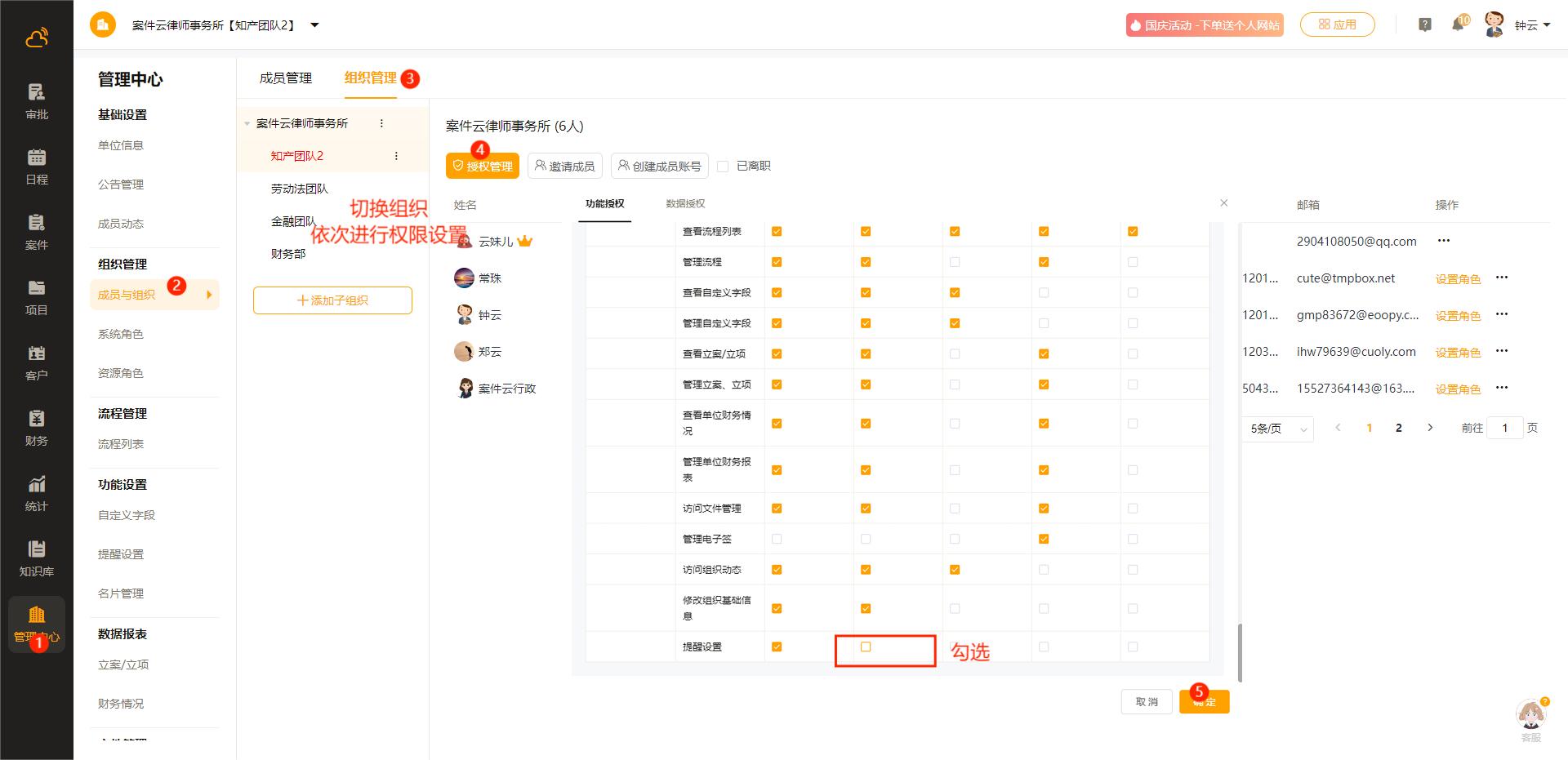Screen dimensions: 1568x760
Task: Click the notification bell icon
Action: coord(1458,24)
